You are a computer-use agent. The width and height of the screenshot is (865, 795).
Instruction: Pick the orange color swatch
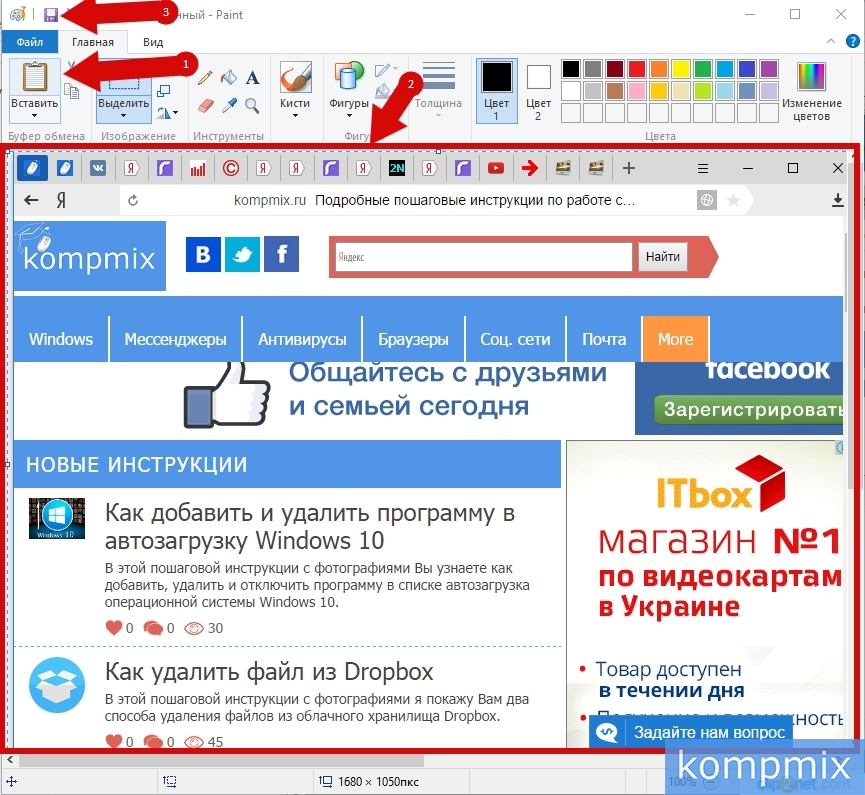click(659, 69)
